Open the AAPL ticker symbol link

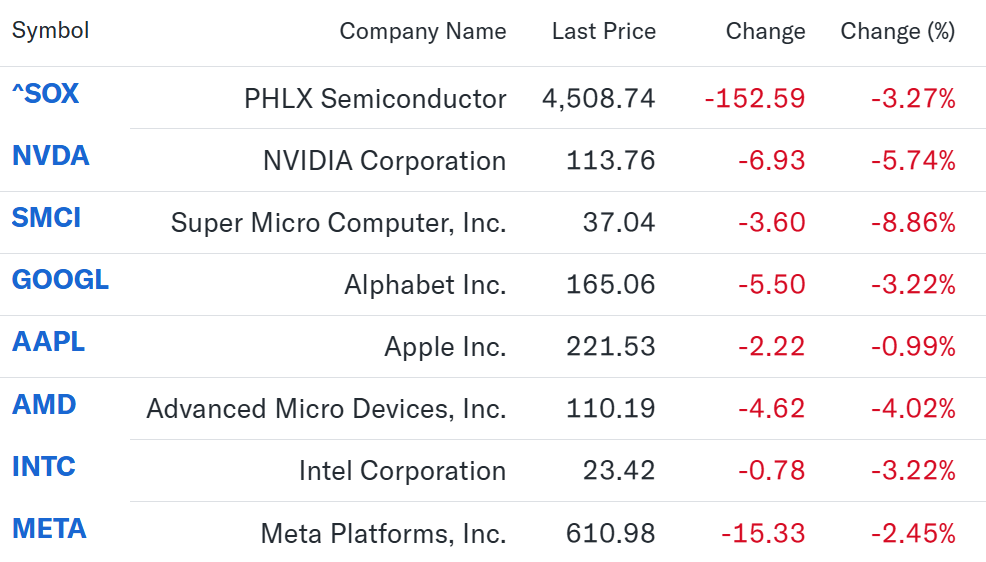coord(48,342)
